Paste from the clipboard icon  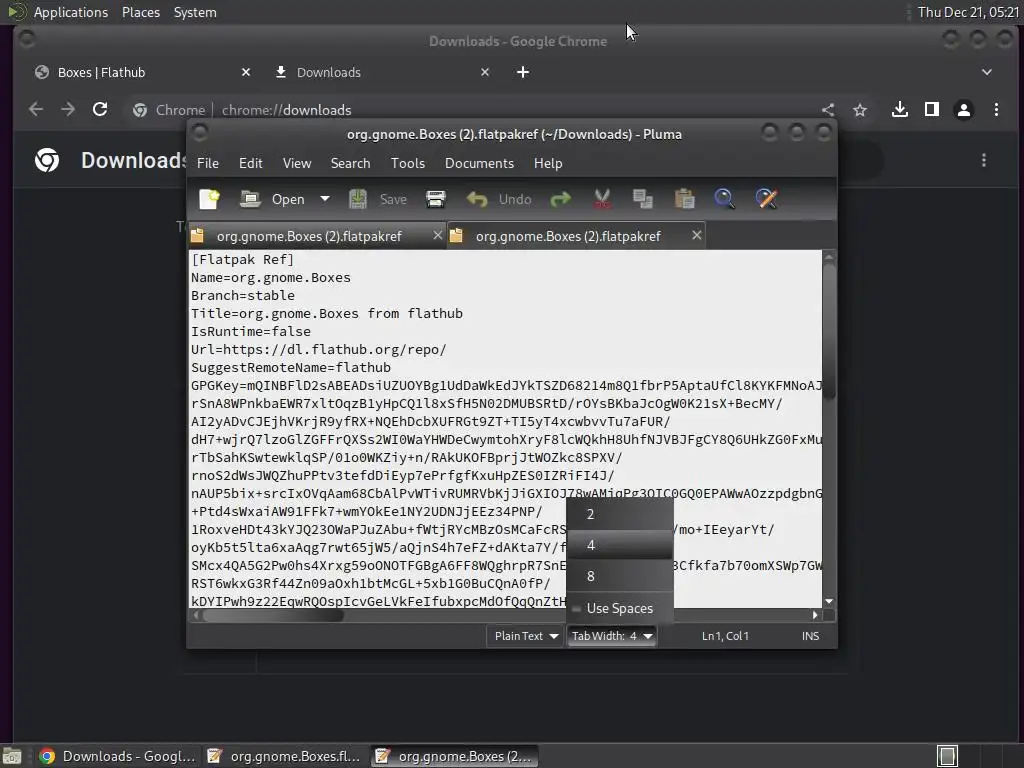pyautogui.click(x=684, y=199)
